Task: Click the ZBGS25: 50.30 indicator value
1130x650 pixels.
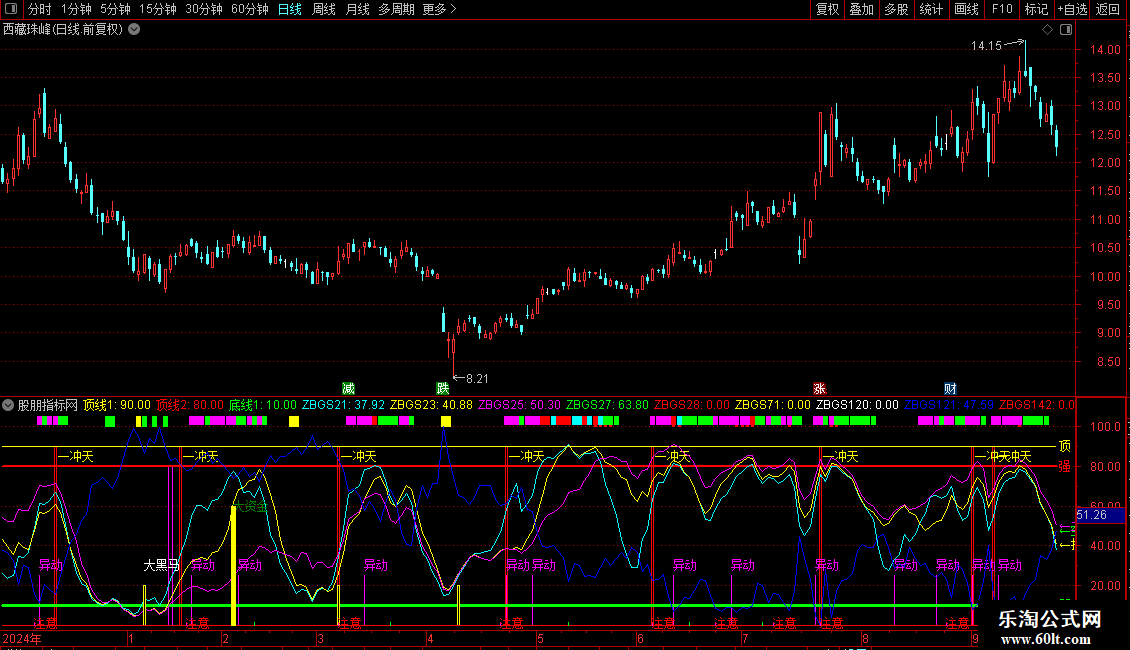Action: click(x=520, y=405)
